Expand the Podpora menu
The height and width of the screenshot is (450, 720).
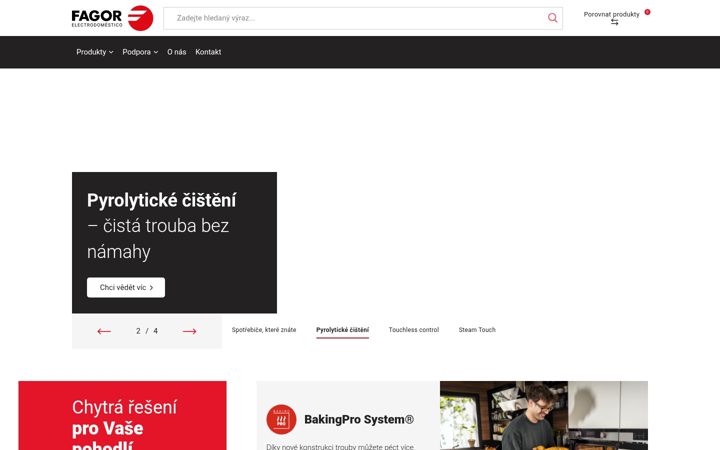pyautogui.click(x=140, y=52)
